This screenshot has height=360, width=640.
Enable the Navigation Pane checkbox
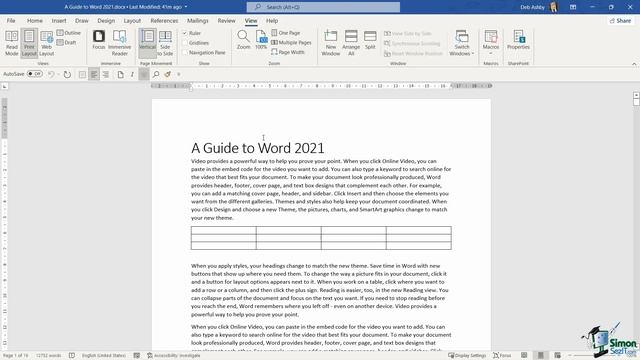(185, 53)
